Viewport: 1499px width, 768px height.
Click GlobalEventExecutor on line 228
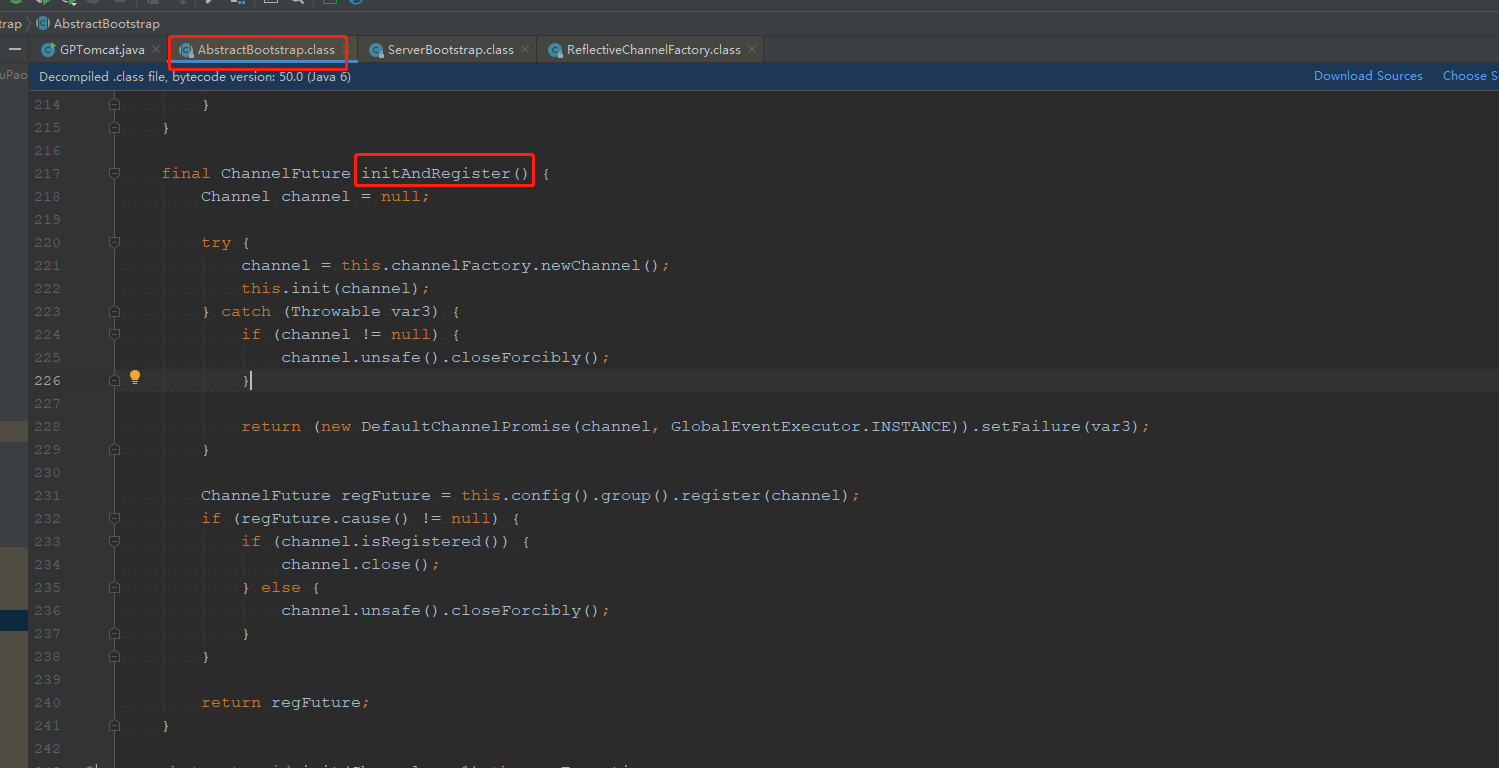pos(765,427)
